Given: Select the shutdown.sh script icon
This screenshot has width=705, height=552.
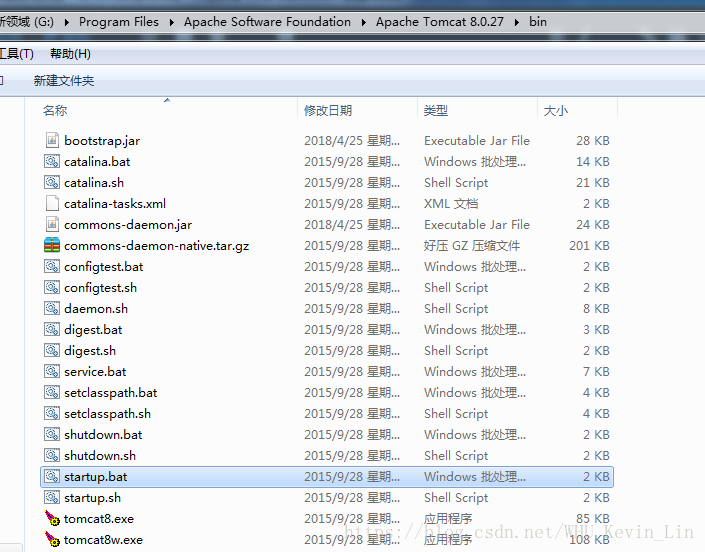Looking at the screenshot, I should pos(52,456).
